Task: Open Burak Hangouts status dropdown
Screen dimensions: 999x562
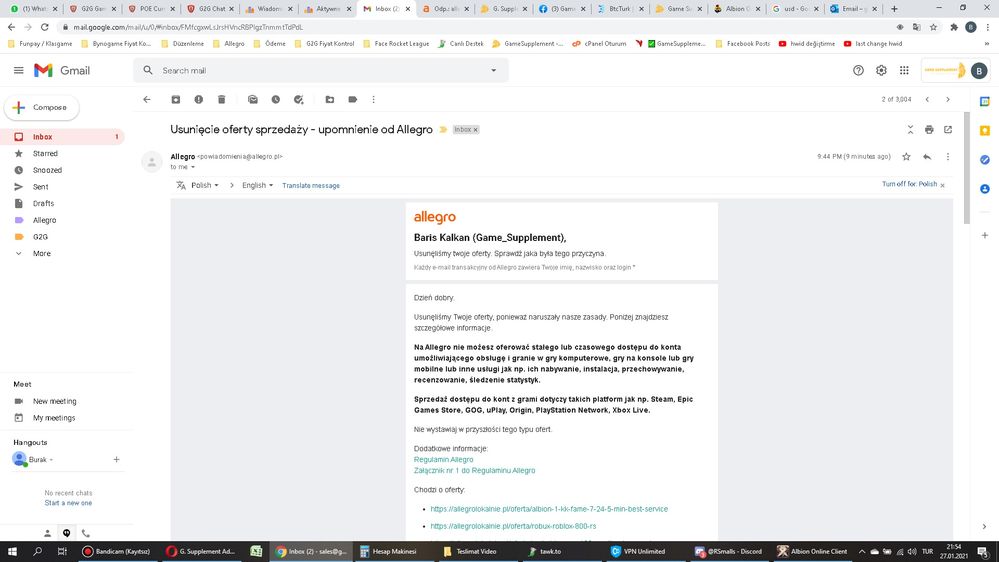Action: click(52, 459)
